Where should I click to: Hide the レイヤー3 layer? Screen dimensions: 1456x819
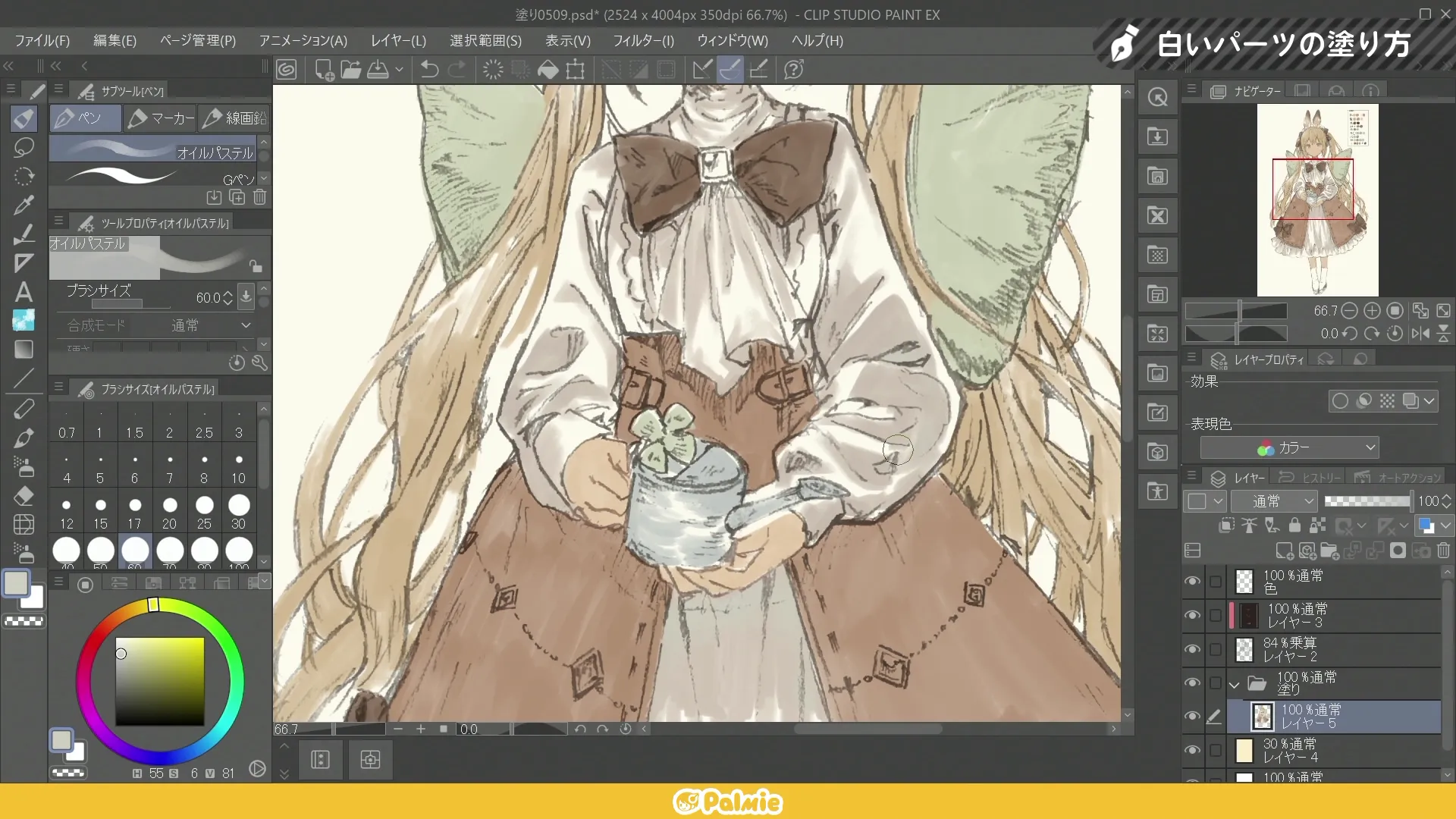[1192, 616]
